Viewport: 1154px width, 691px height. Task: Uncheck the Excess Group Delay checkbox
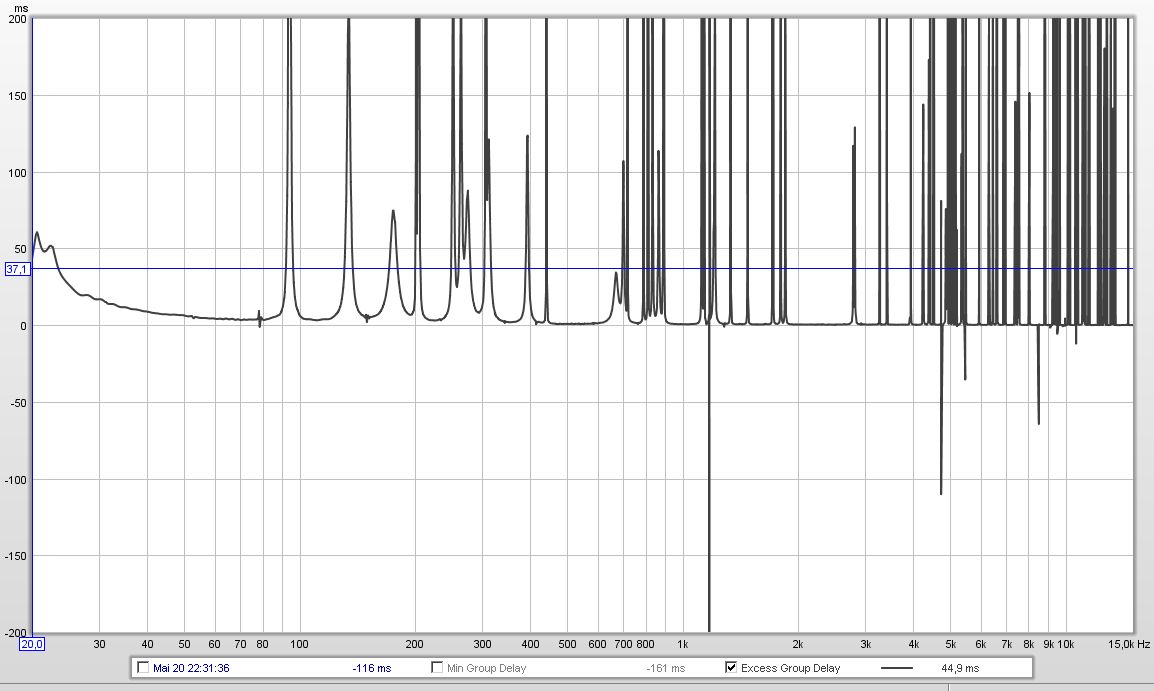731,667
